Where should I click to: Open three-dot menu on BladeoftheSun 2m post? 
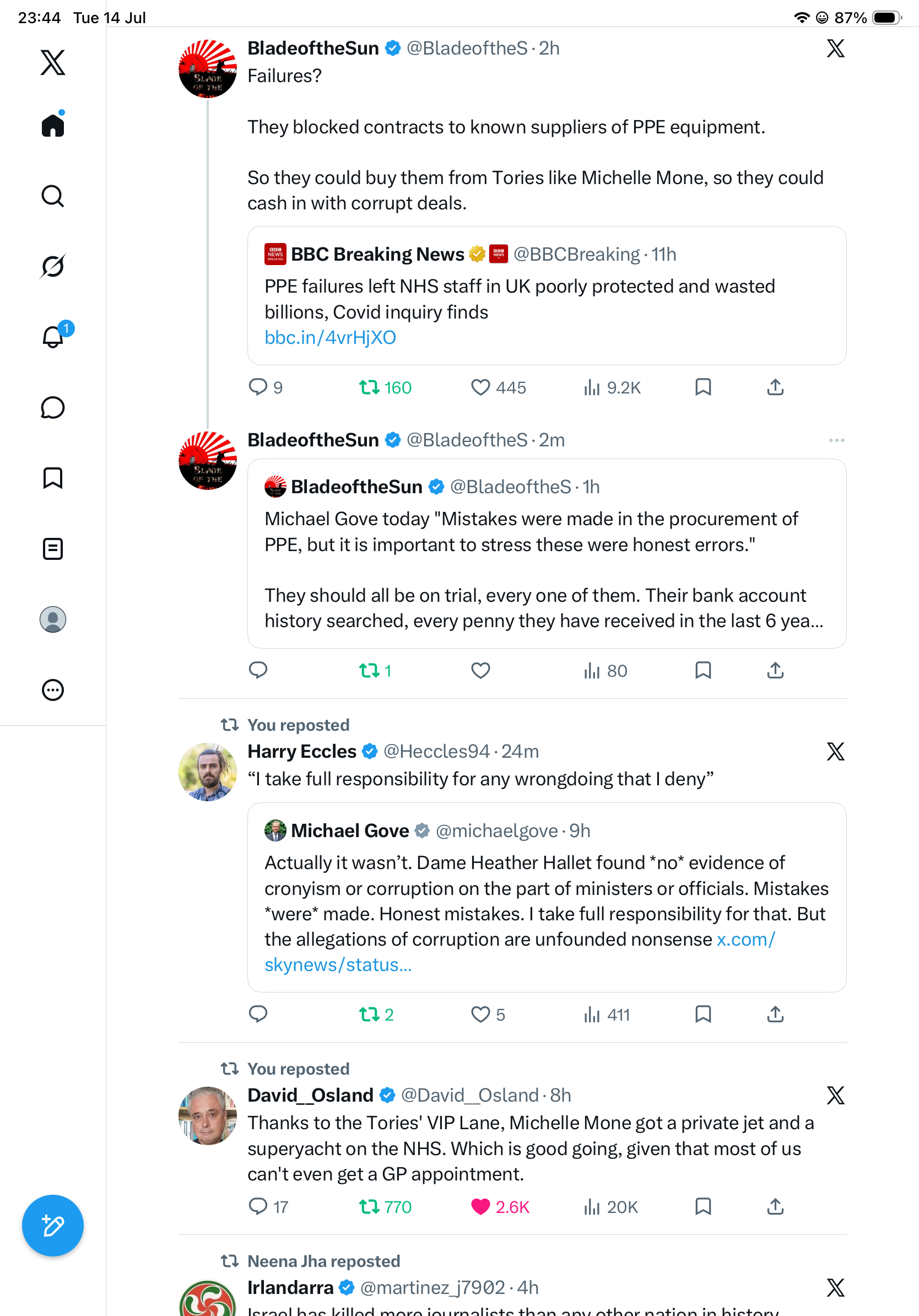836,440
